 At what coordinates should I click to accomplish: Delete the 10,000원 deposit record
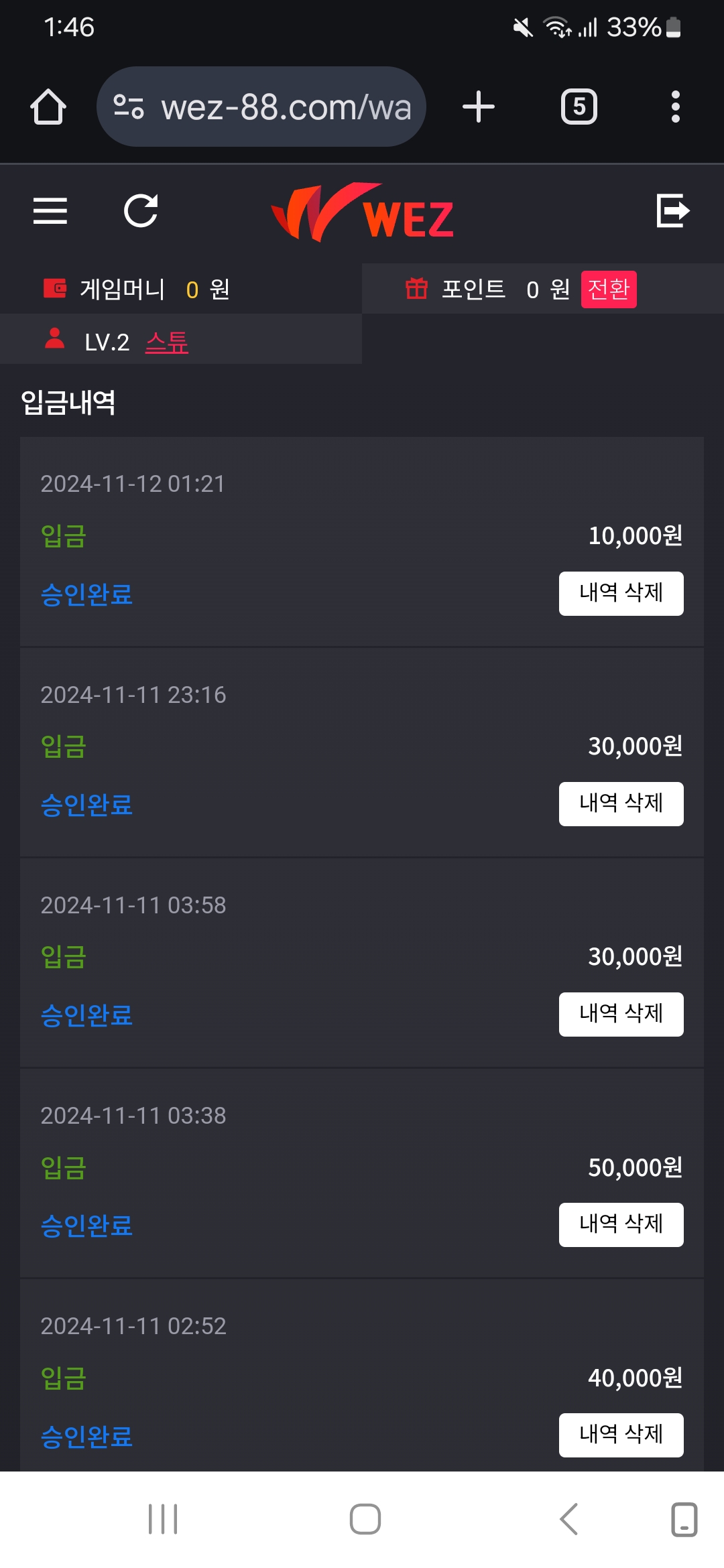621,593
